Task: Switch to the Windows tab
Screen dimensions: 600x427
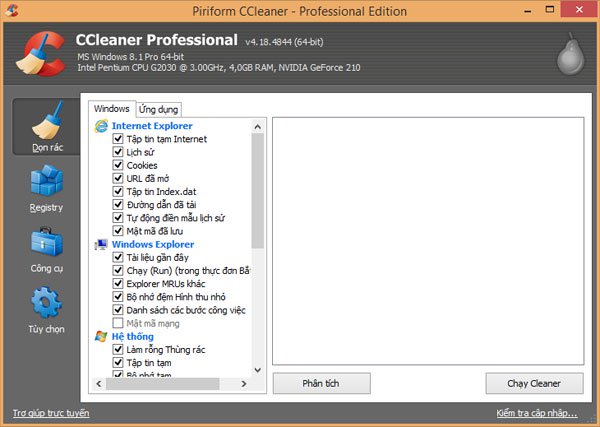Action: click(x=112, y=109)
